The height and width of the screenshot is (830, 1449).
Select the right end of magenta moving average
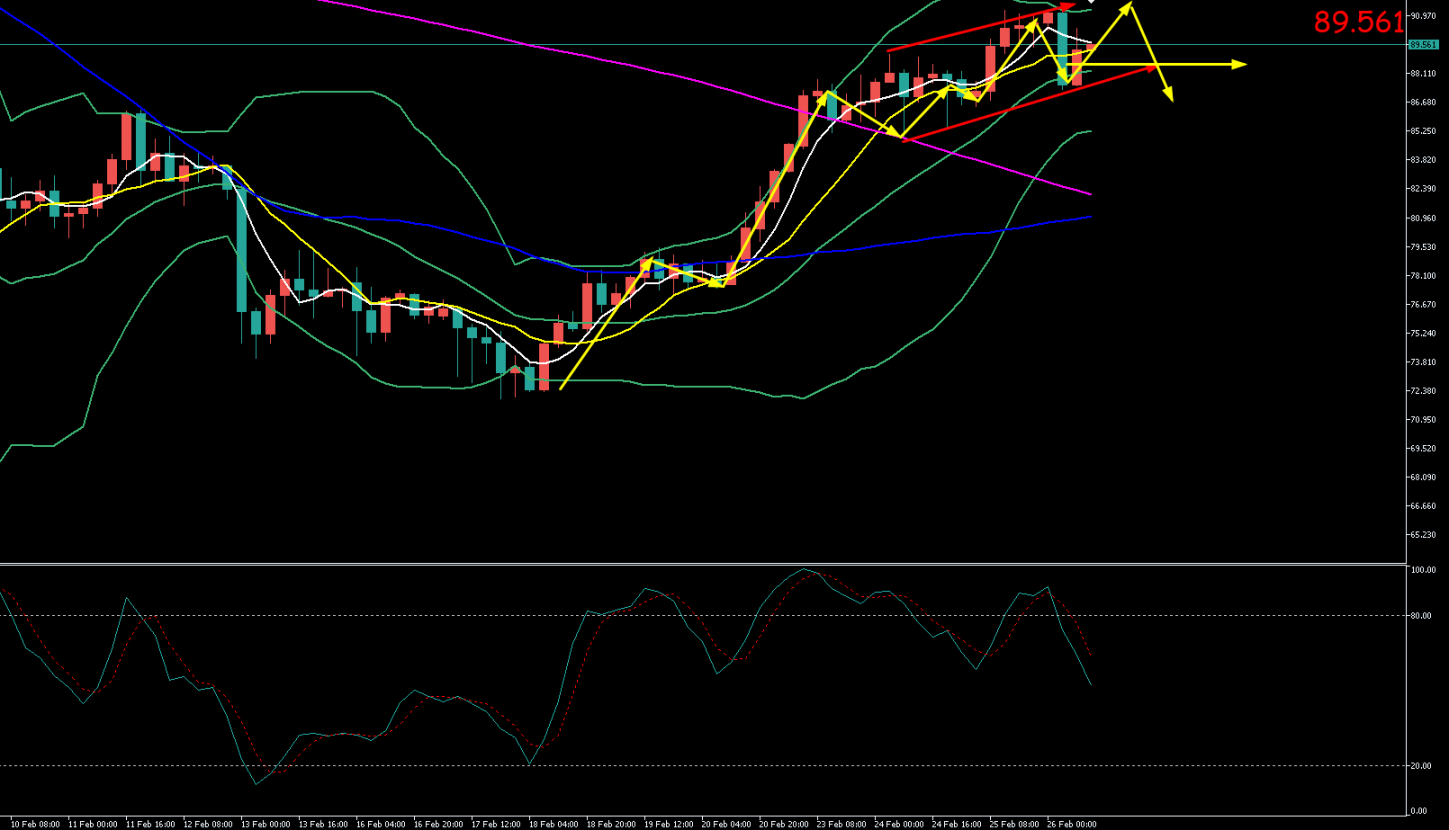tap(1089, 194)
